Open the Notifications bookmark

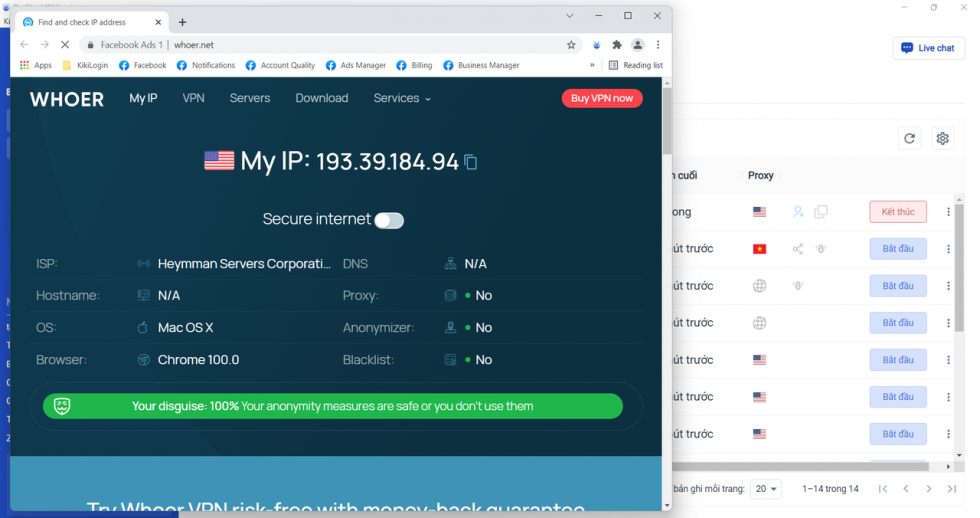pyautogui.click(x=206, y=65)
